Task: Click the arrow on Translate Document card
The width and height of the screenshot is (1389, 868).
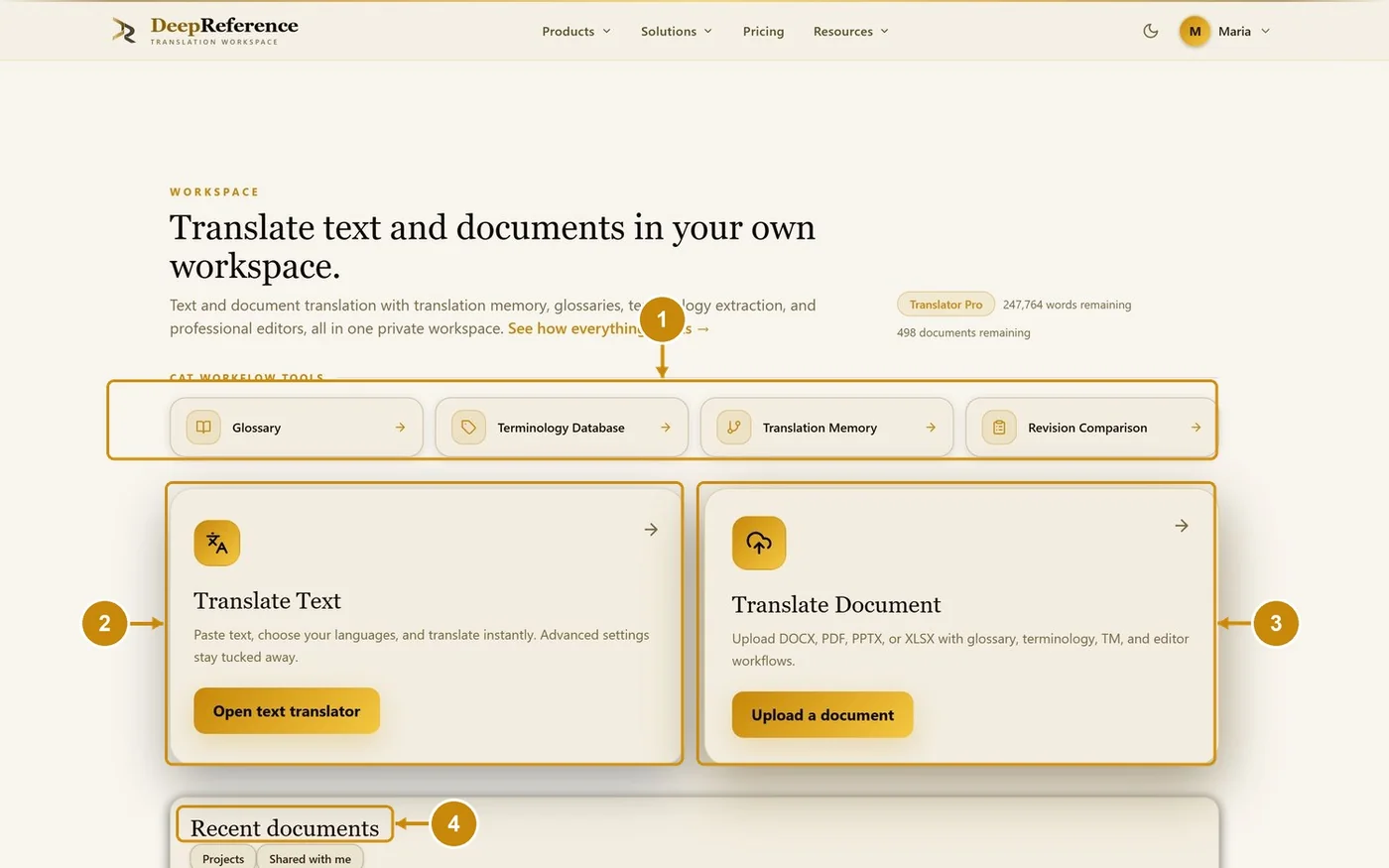Action: pos(1182,526)
